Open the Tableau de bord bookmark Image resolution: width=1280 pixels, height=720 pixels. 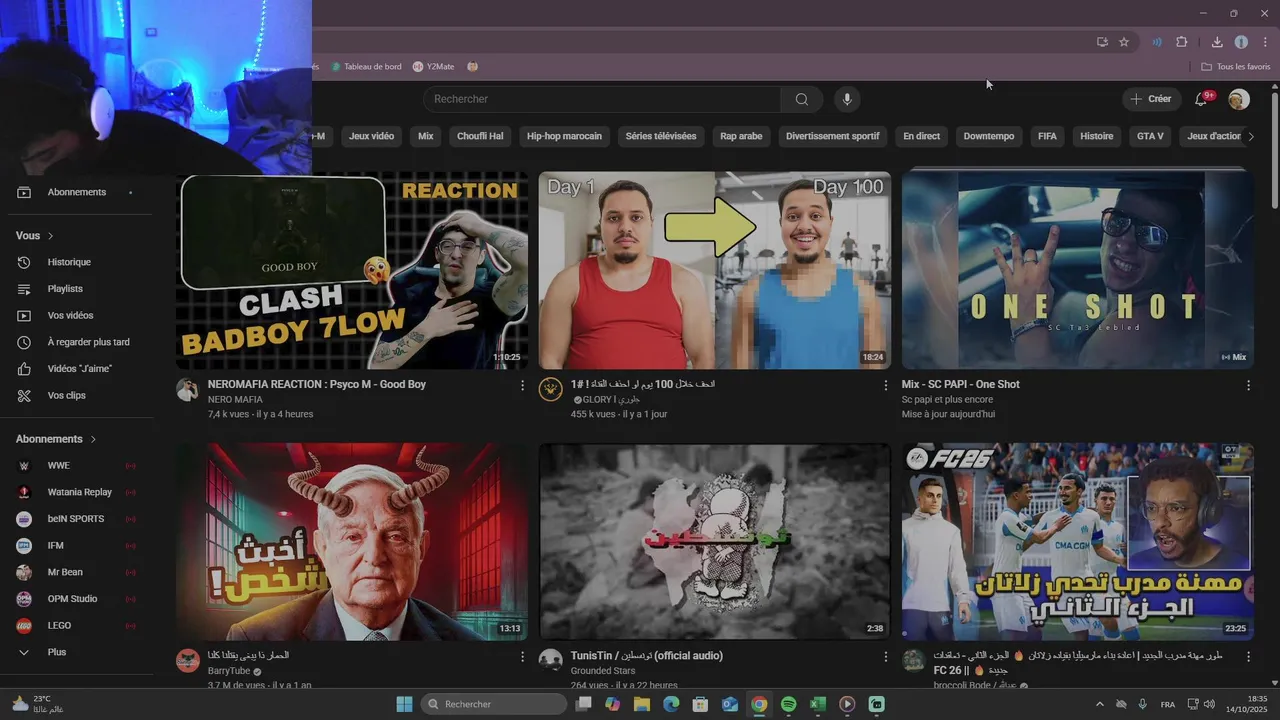364,67
